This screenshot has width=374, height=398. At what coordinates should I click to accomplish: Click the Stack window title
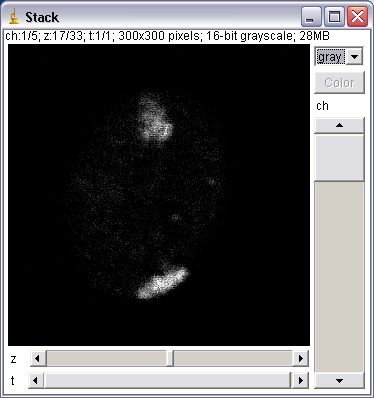(42, 17)
